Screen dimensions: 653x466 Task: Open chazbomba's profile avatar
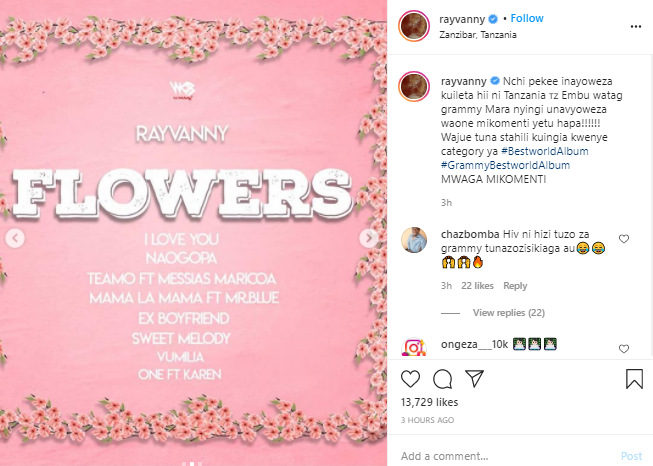pyautogui.click(x=414, y=241)
